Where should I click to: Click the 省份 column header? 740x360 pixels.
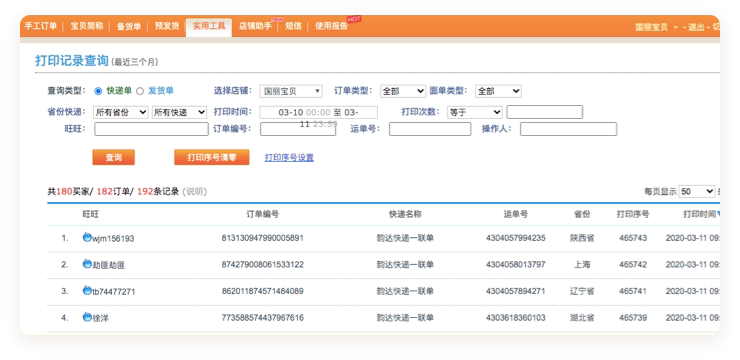582,214
